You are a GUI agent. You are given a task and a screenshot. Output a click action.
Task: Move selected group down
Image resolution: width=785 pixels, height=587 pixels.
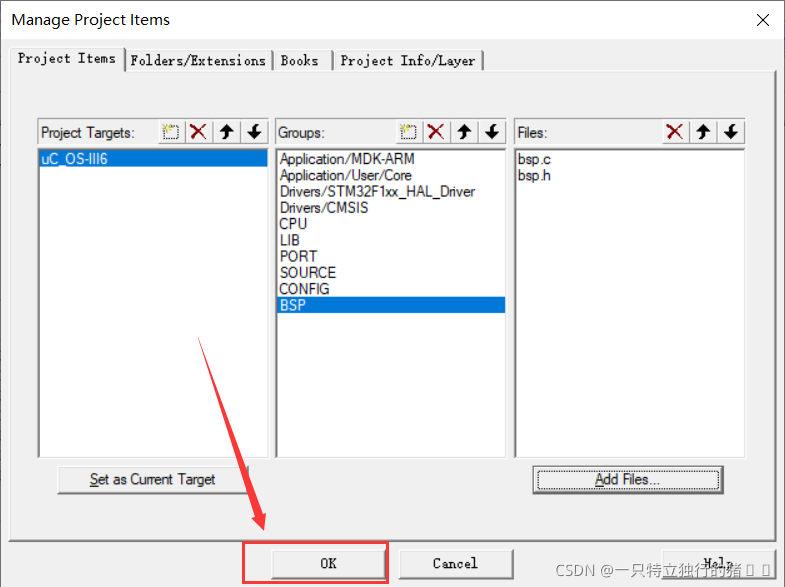tap(492, 132)
